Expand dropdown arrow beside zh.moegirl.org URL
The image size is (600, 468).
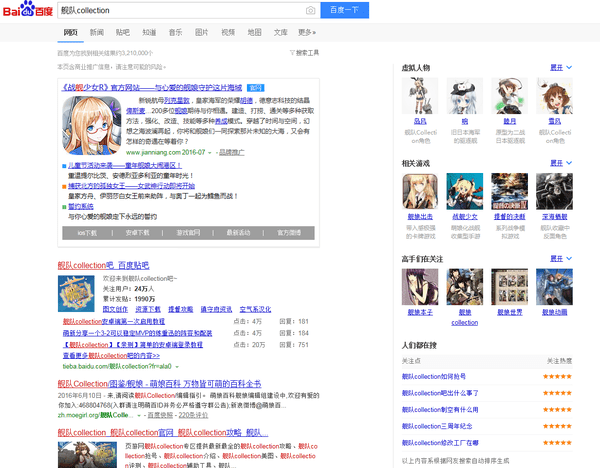139,415
